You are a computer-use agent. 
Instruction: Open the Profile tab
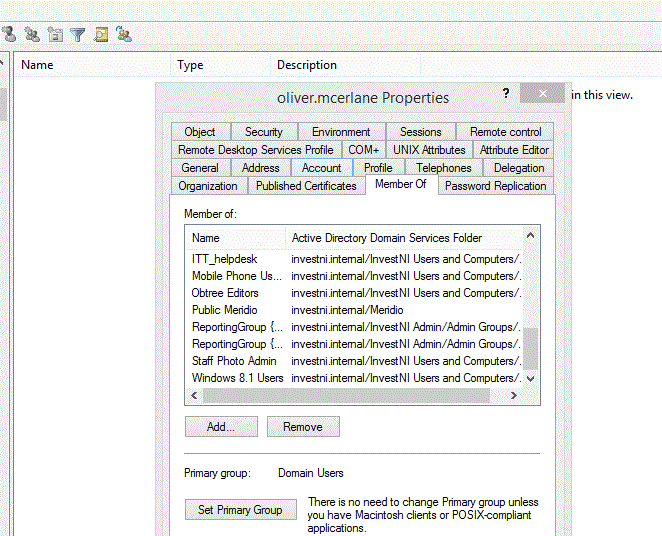coord(378,168)
